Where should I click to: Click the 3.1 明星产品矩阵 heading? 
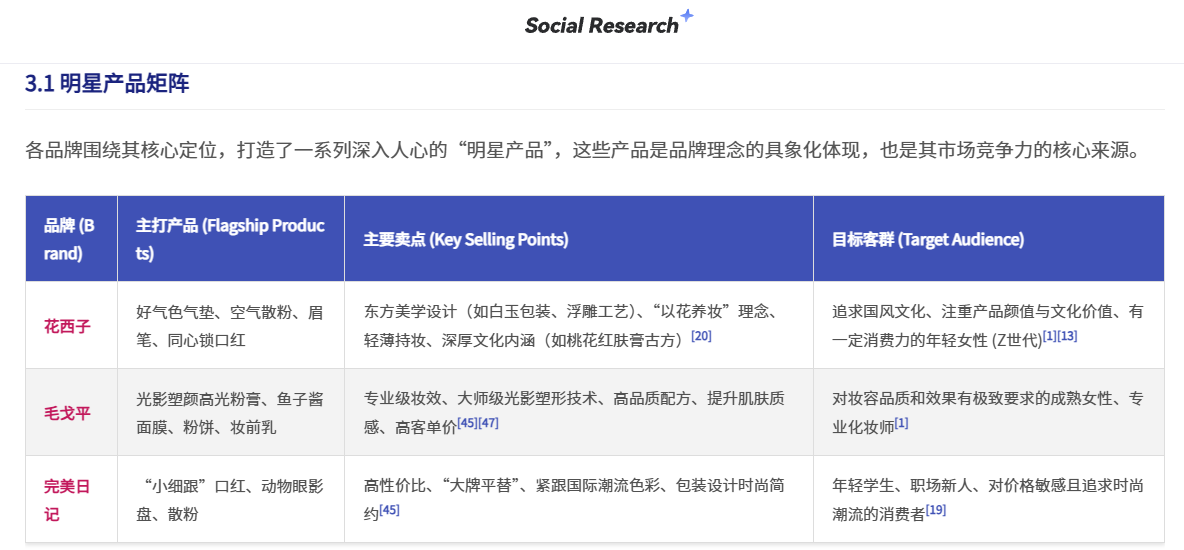tap(107, 83)
